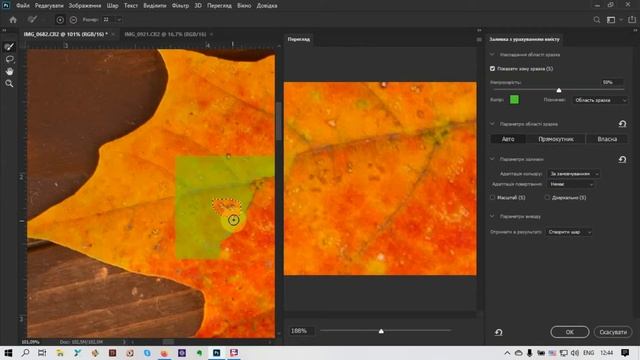The image size is (640, 360).
Task: Click the Photoshop logo in the title bar
Action: point(6,5)
